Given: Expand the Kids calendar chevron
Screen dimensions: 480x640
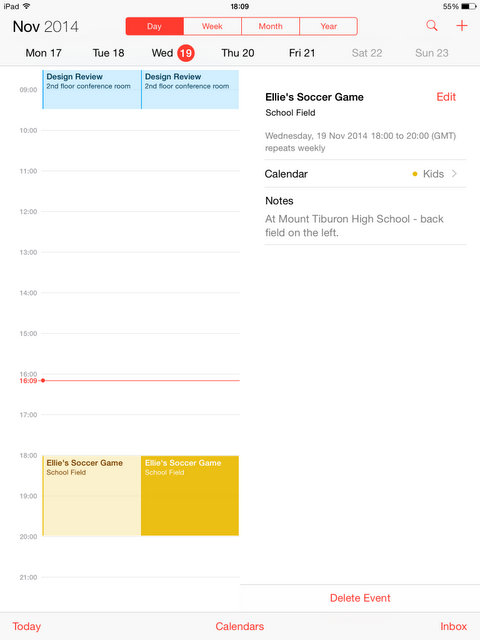Looking at the screenshot, I should (454, 174).
